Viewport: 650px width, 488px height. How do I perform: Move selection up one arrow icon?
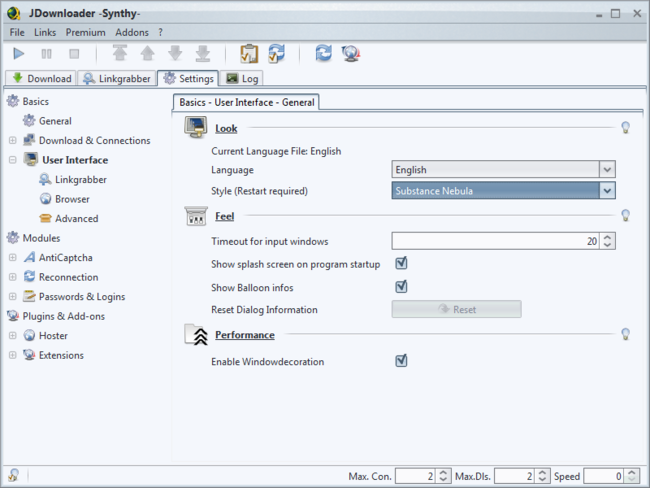(x=148, y=53)
